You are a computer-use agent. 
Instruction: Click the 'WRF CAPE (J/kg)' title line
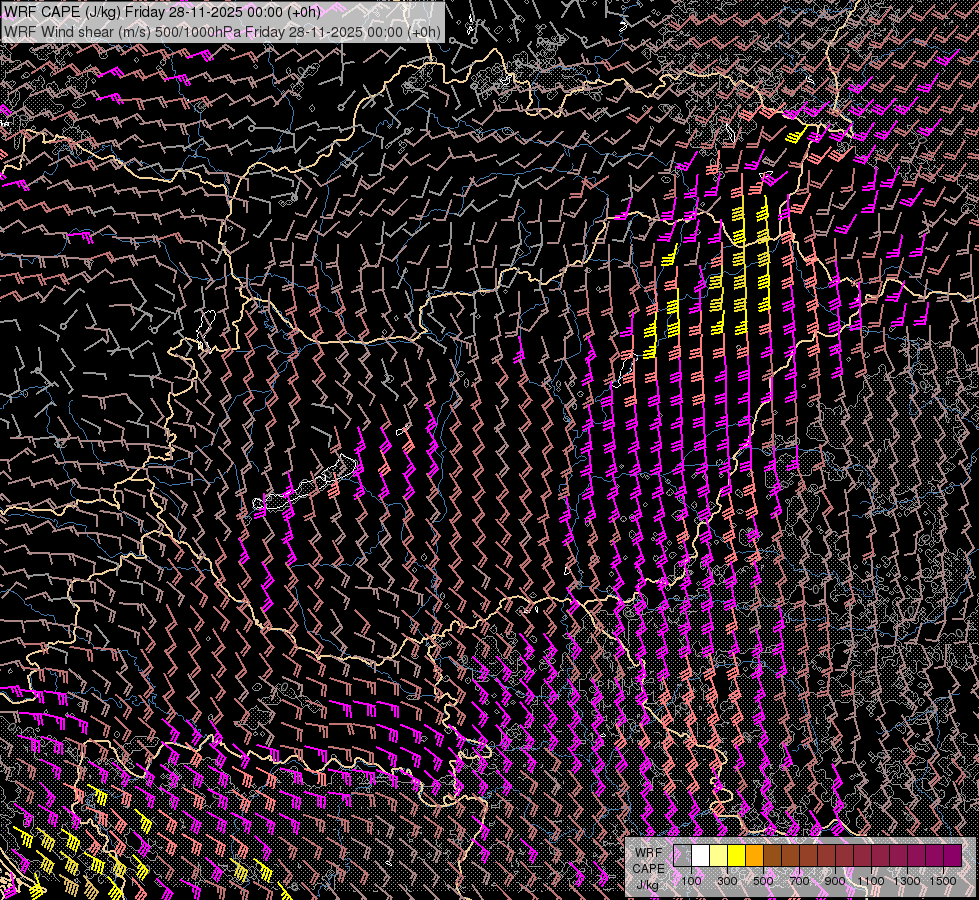pyautogui.click(x=162, y=11)
